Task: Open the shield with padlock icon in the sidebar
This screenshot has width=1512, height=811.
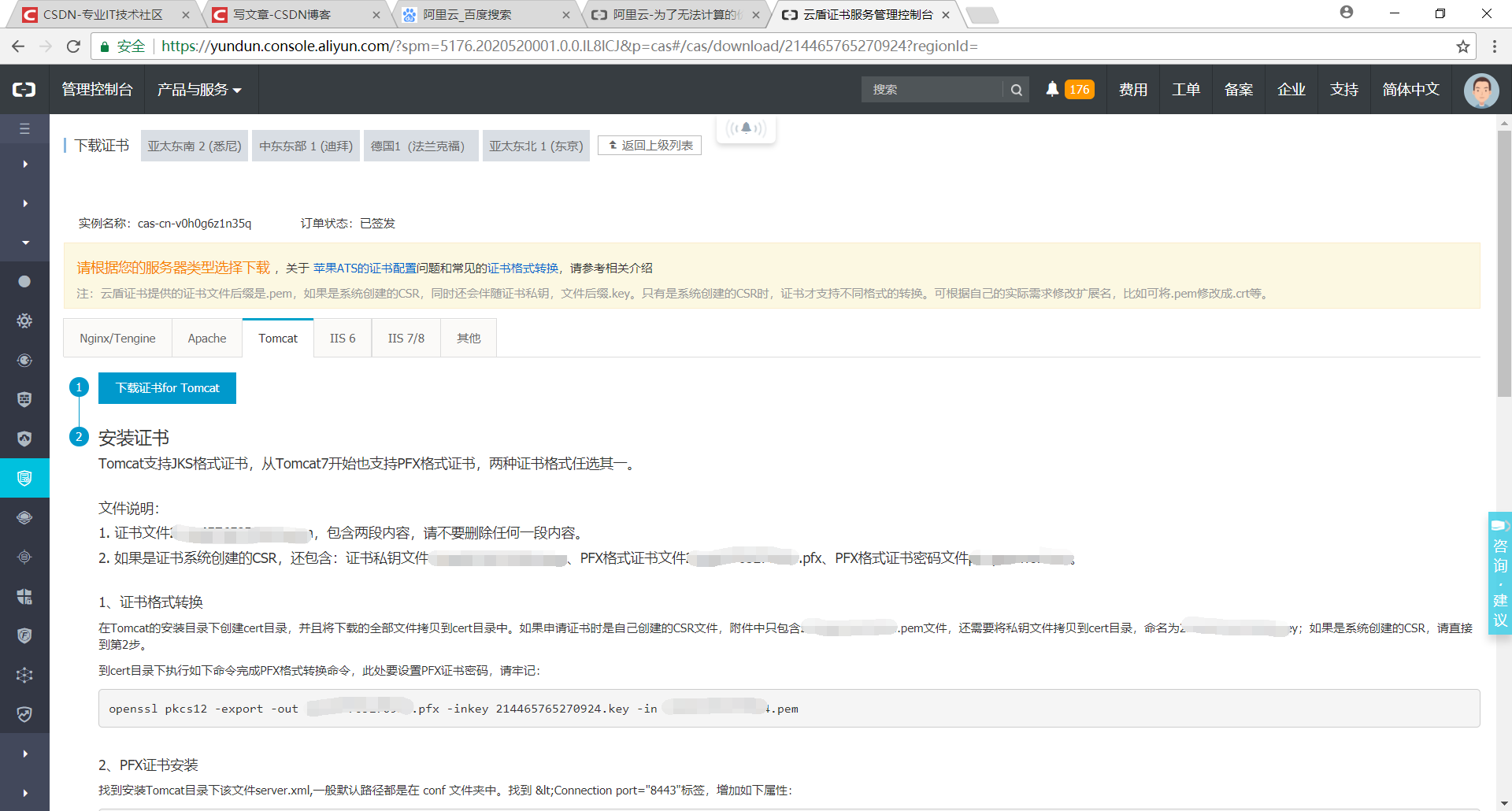Action: coord(24,596)
